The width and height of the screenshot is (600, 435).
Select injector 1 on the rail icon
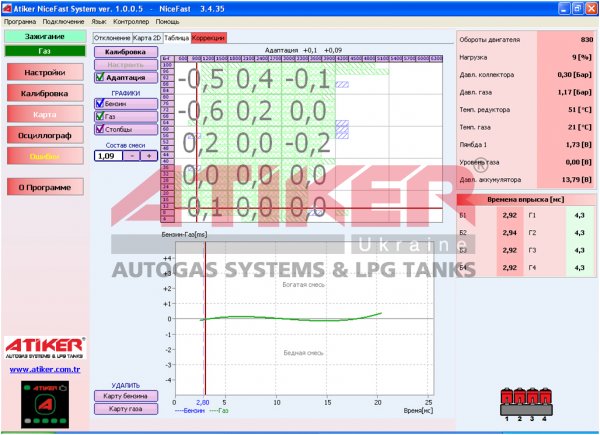507,397
